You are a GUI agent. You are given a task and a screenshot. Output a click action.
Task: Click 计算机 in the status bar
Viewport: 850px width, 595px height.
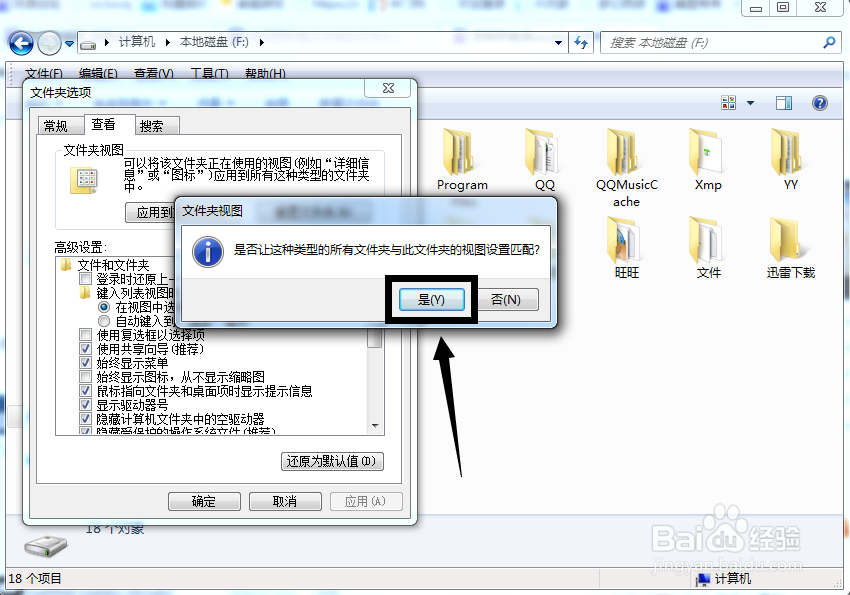point(733,579)
